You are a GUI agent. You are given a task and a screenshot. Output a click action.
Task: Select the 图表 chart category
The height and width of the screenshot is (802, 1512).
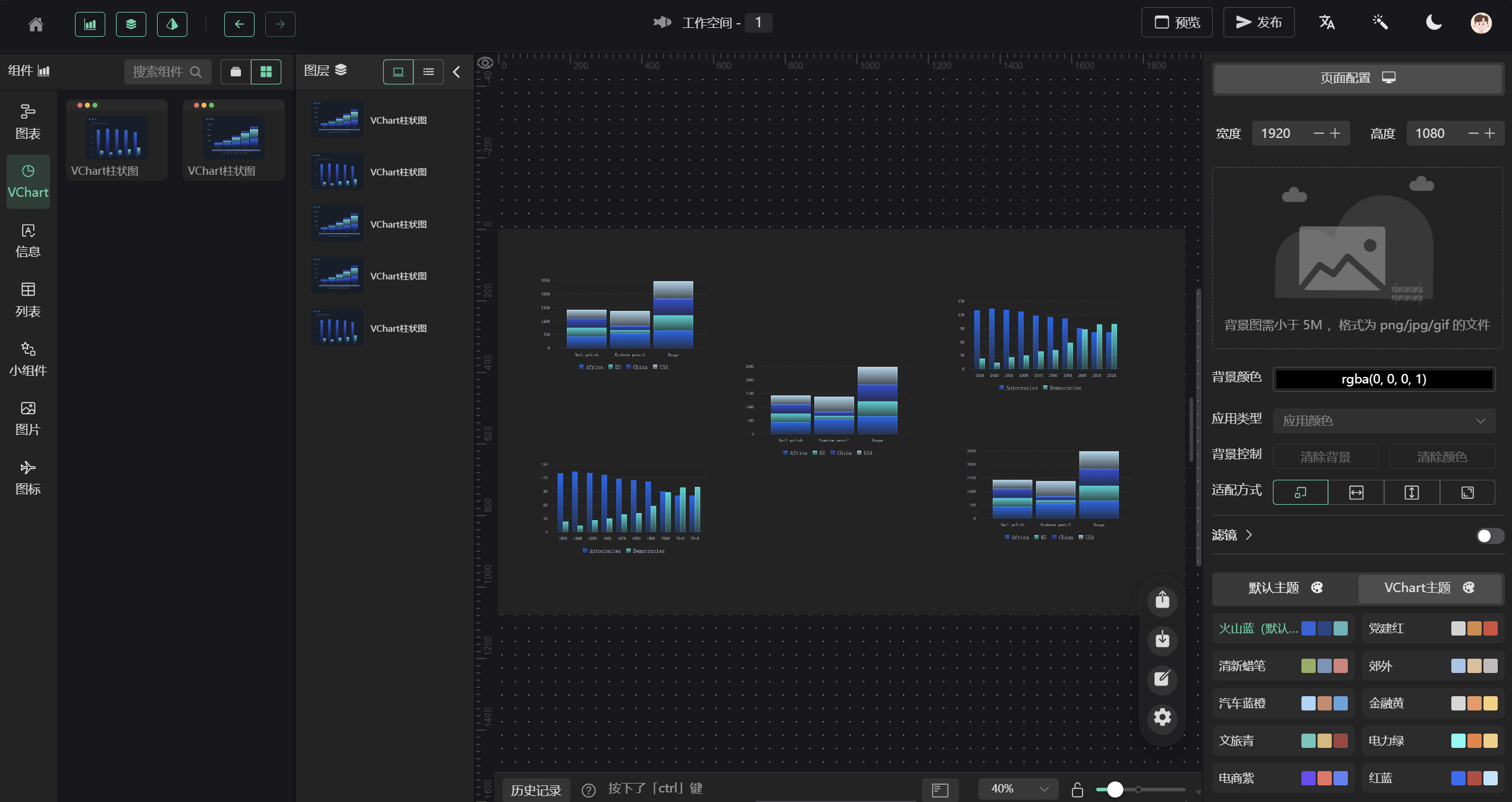click(28, 122)
